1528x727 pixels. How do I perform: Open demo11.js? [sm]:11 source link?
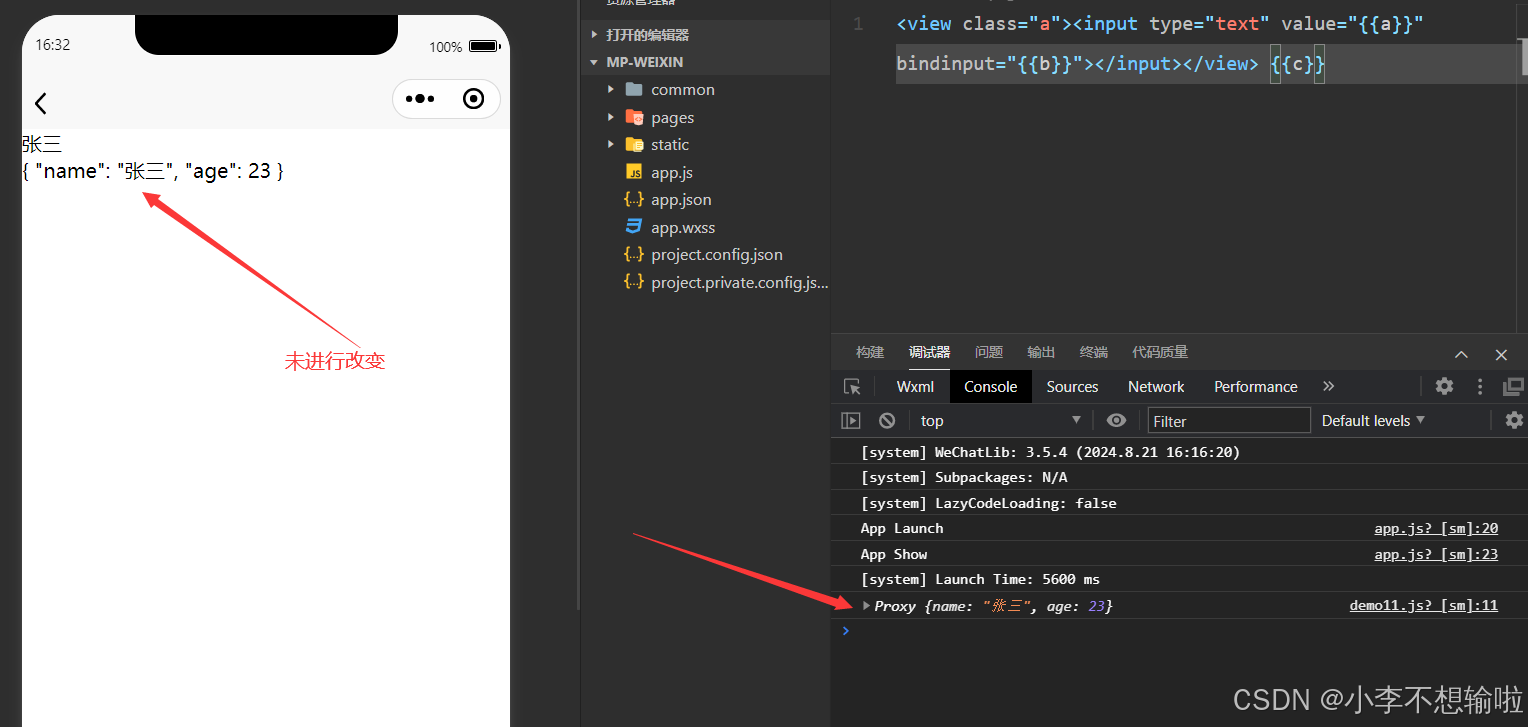tap(1424, 605)
